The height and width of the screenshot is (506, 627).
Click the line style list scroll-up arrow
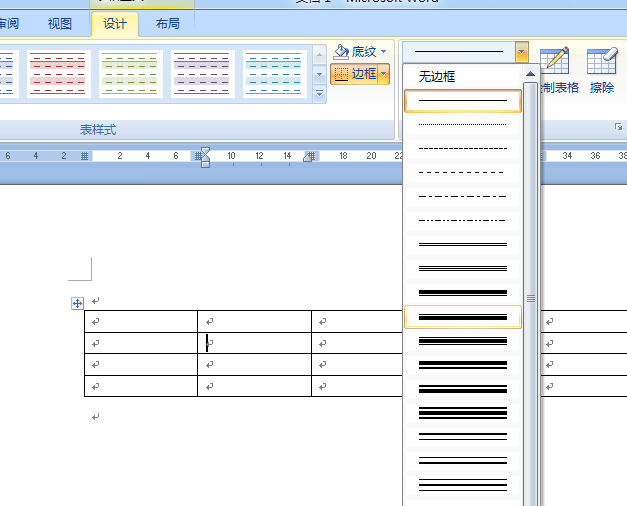coord(530,74)
